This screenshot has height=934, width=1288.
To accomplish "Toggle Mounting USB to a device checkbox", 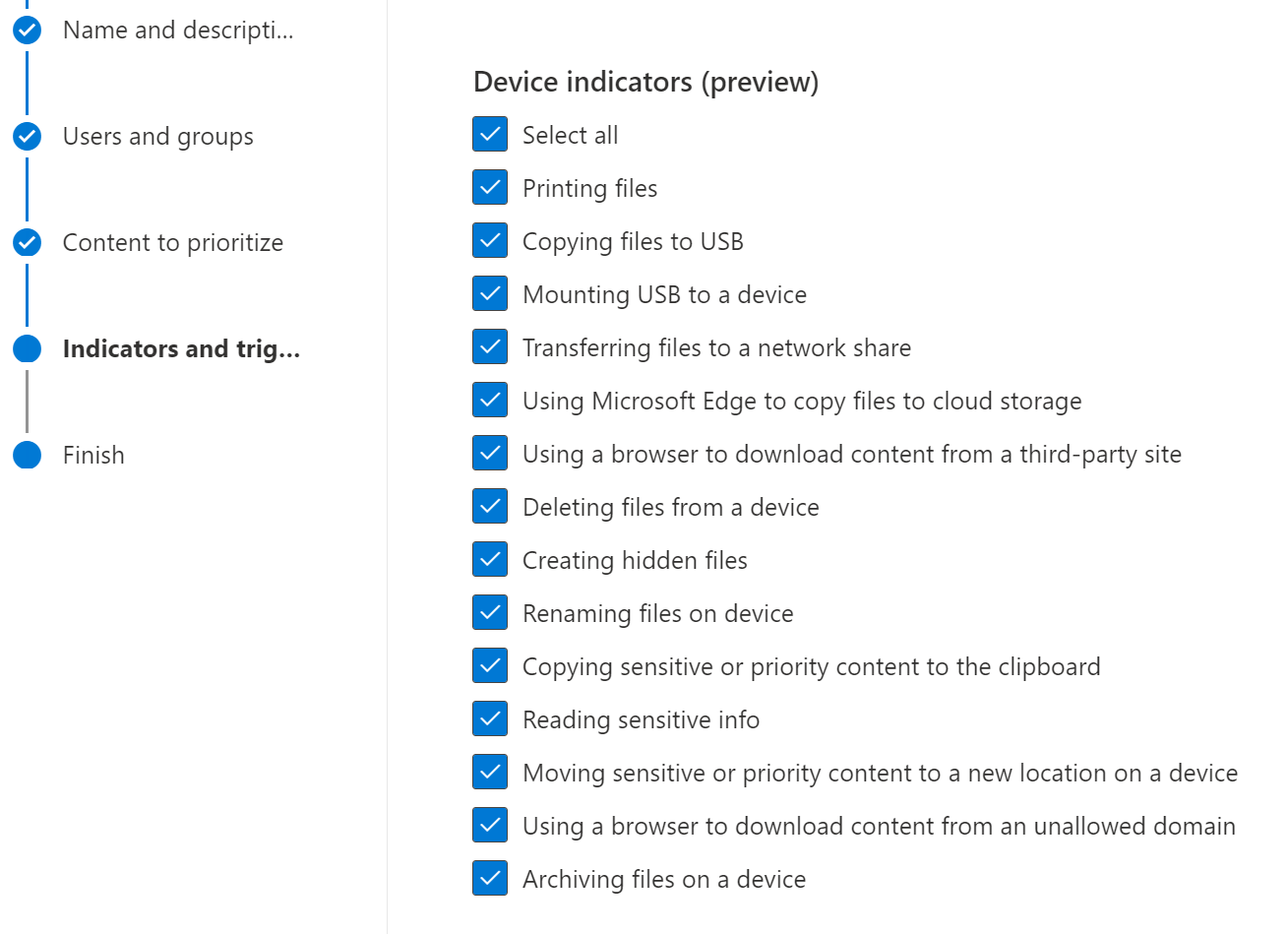I will pos(490,294).
